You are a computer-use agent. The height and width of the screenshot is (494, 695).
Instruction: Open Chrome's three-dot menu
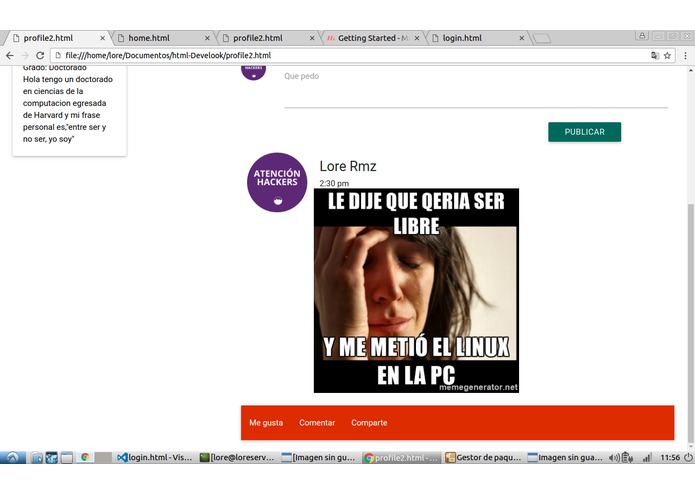[x=685, y=55]
